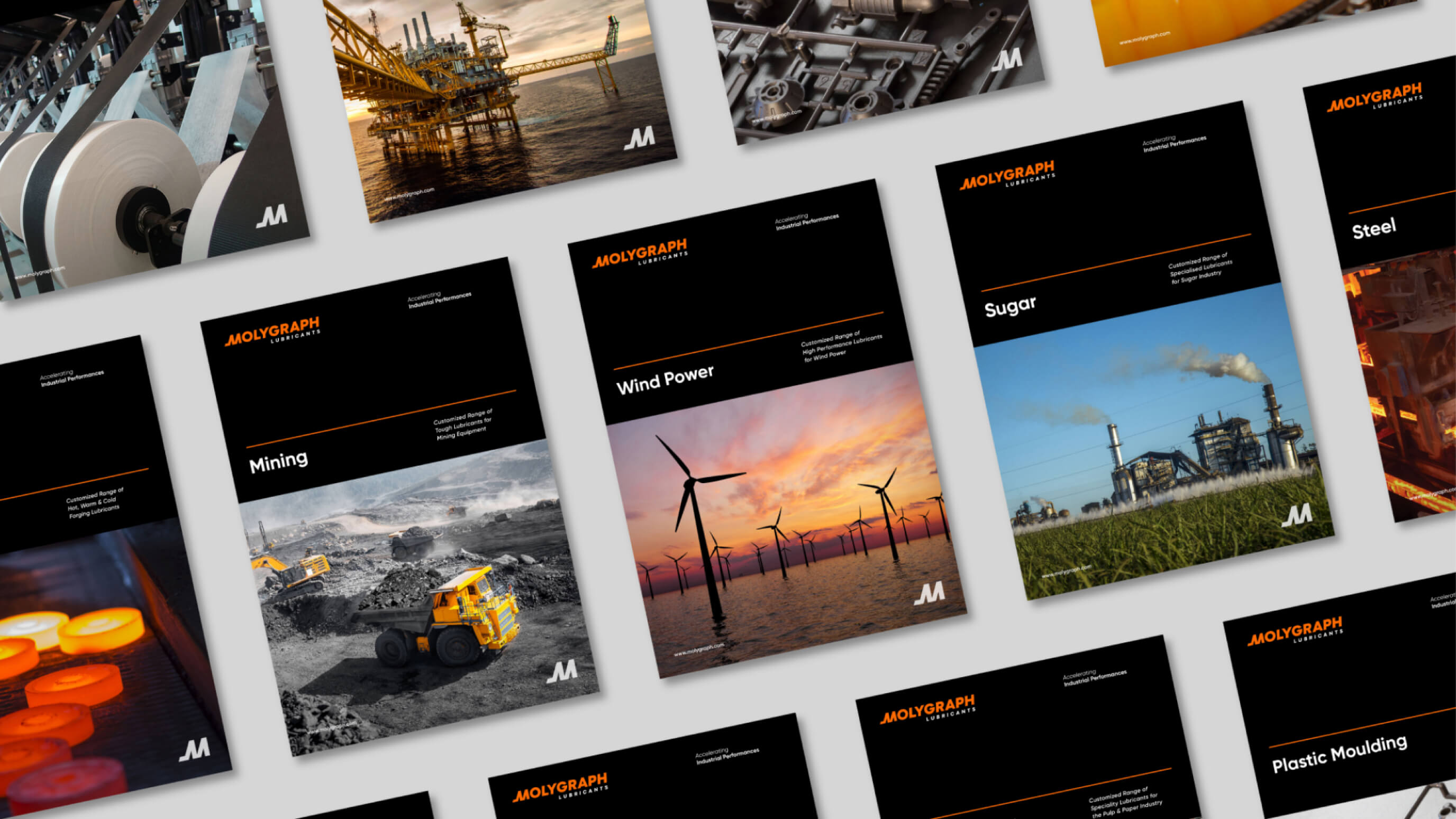Click the Sugar title text
Image resolution: width=1456 pixels, height=819 pixels.
click(1010, 307)
